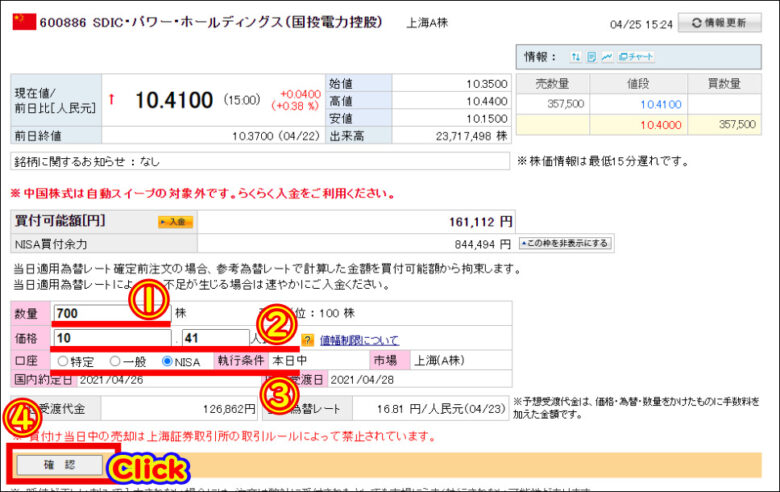This screenshot has height=492, width=780.
Task: Click the orange 入金 deposit button
Action: coord(175,222)
